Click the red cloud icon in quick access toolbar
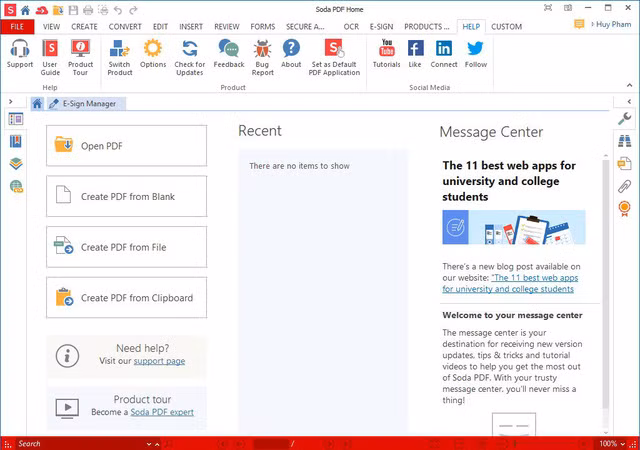 (41, 10)
